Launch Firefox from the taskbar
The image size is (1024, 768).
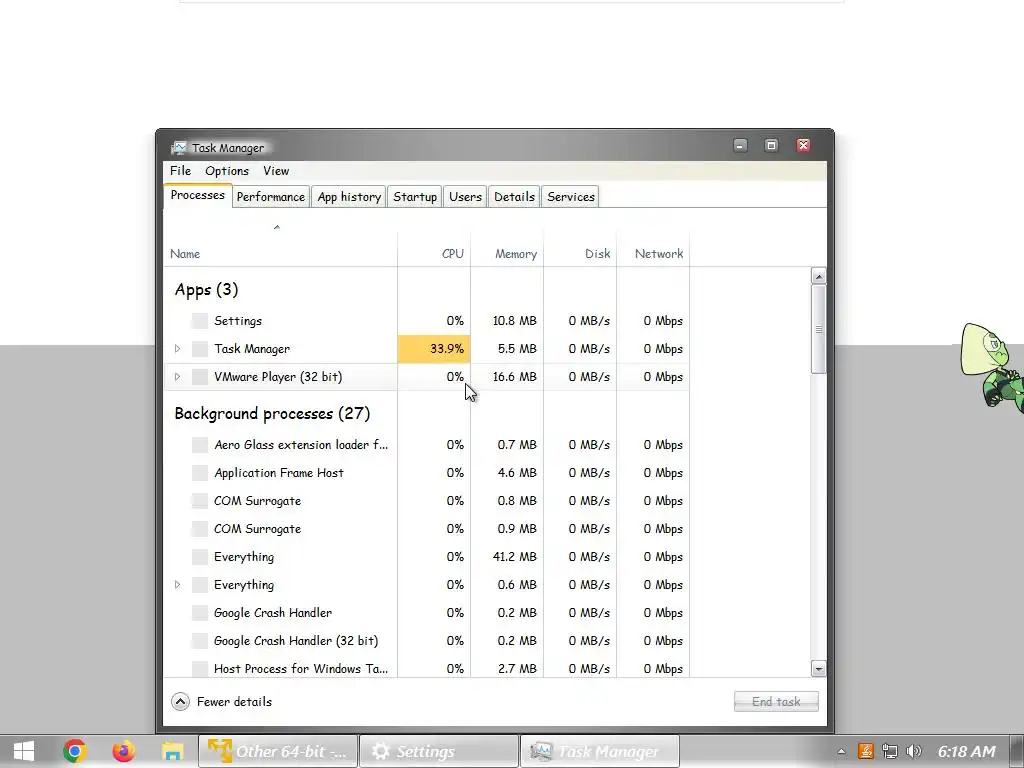point(123,751)
